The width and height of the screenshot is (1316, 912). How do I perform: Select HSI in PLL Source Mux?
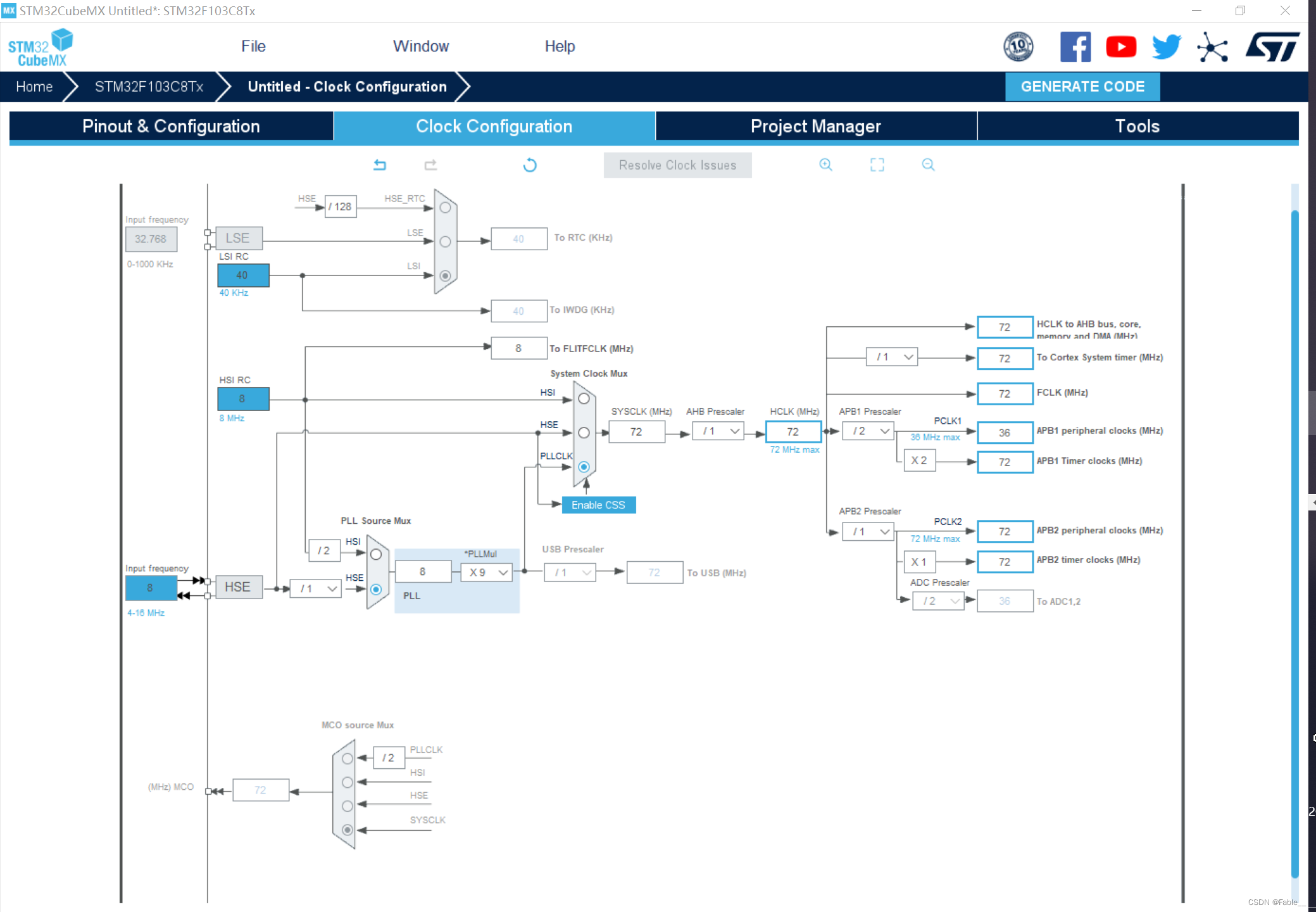click(x=376, y=555)
